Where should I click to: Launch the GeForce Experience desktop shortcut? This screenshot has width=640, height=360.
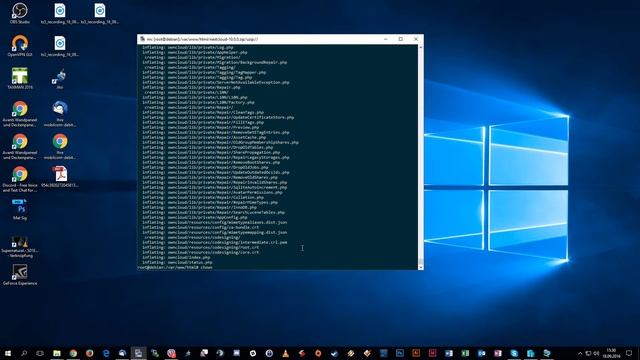pos(20,274)
